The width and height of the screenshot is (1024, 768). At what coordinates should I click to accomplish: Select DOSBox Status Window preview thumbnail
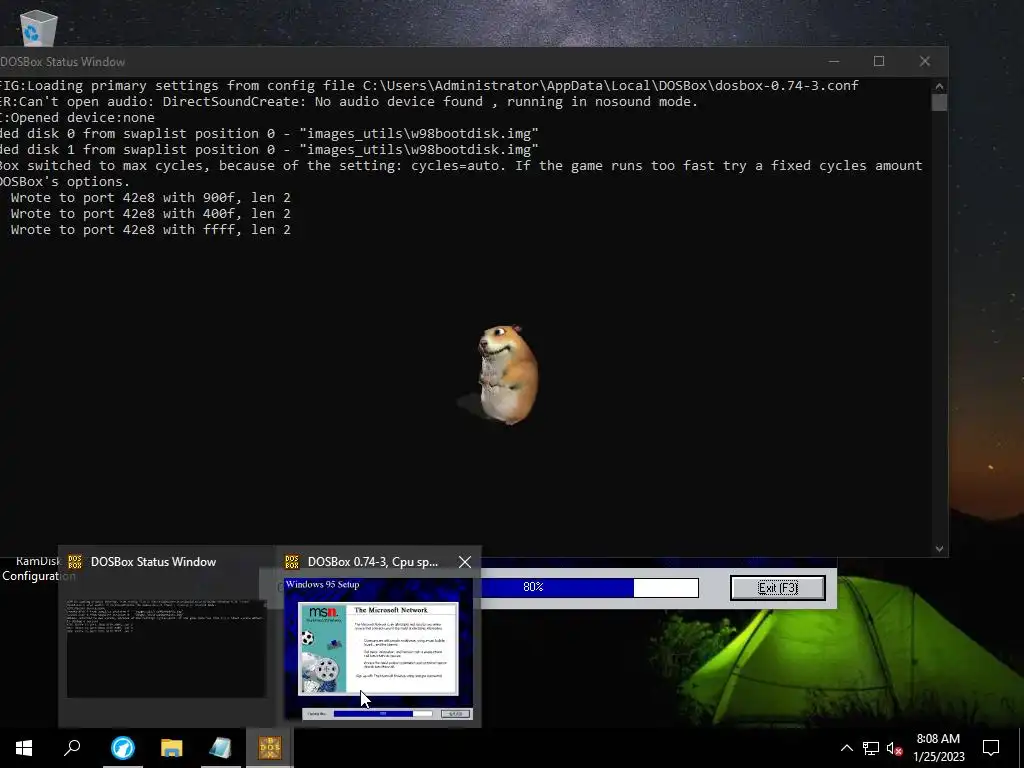tap(167, 648)
